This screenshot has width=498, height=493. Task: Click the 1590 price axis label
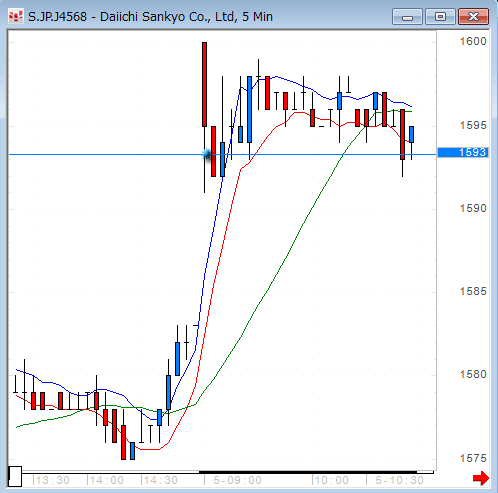coord(473,208)
